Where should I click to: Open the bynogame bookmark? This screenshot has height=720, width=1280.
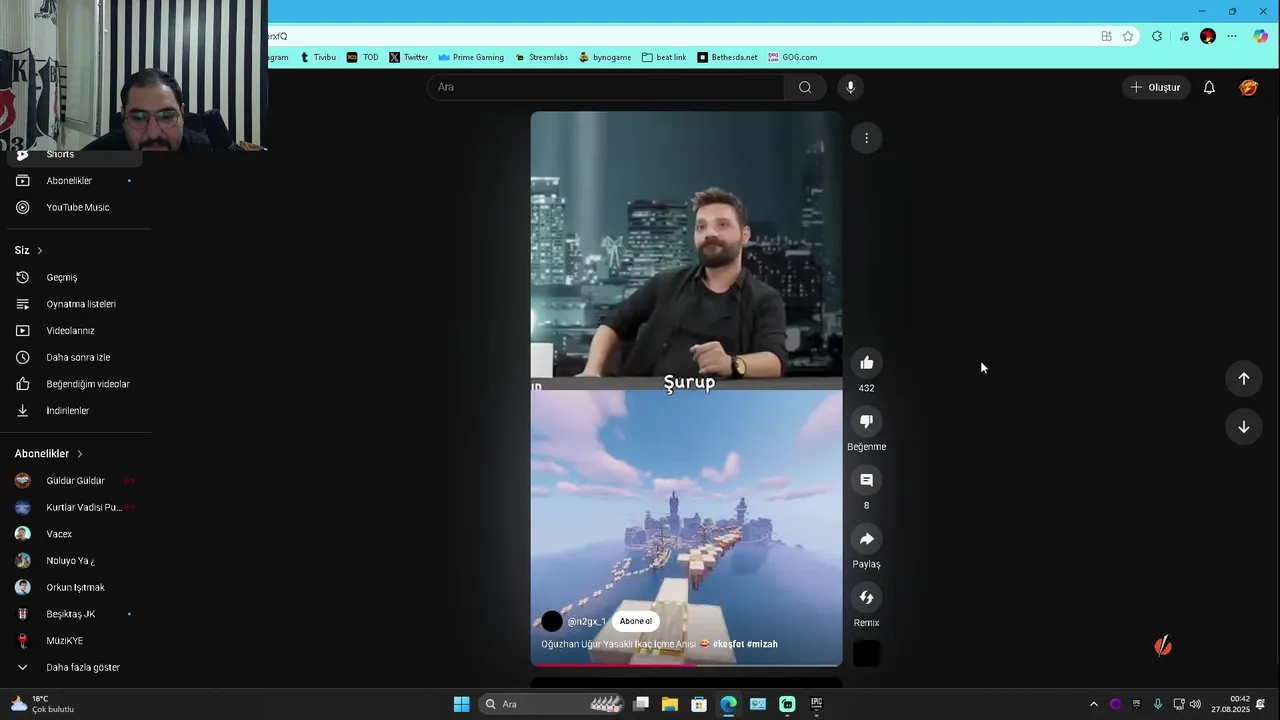pos(605,57)
